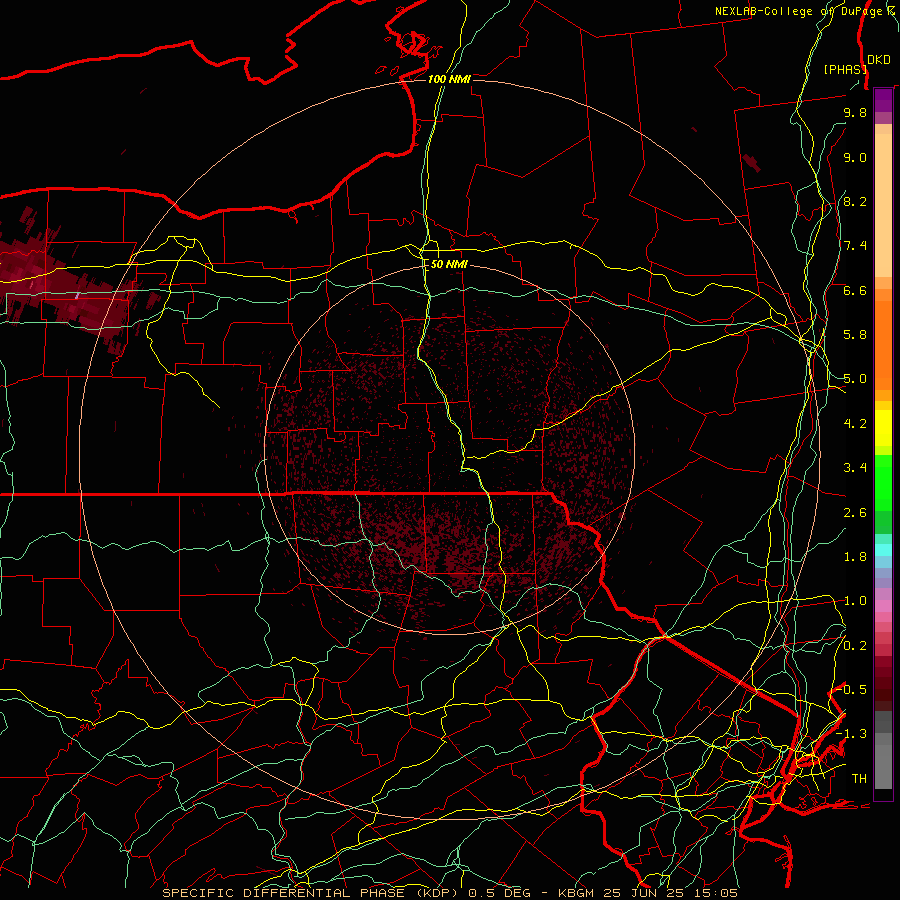
Task: Click the 50 NMI range ring label
Action: (x=449, y=264)
